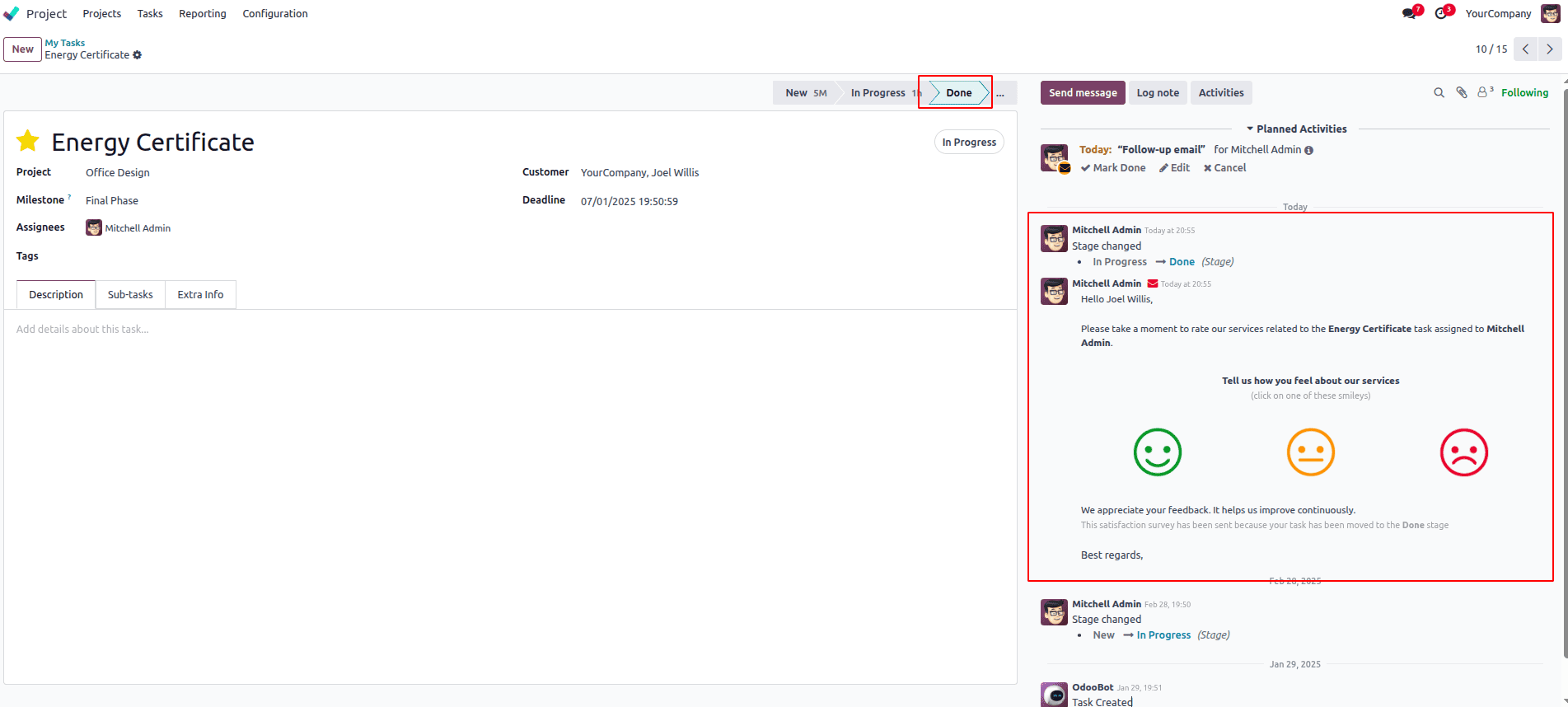Cancel the Follow-up email activity
The height and width of the screenshot is (707, 1568).
(1224, 168)
